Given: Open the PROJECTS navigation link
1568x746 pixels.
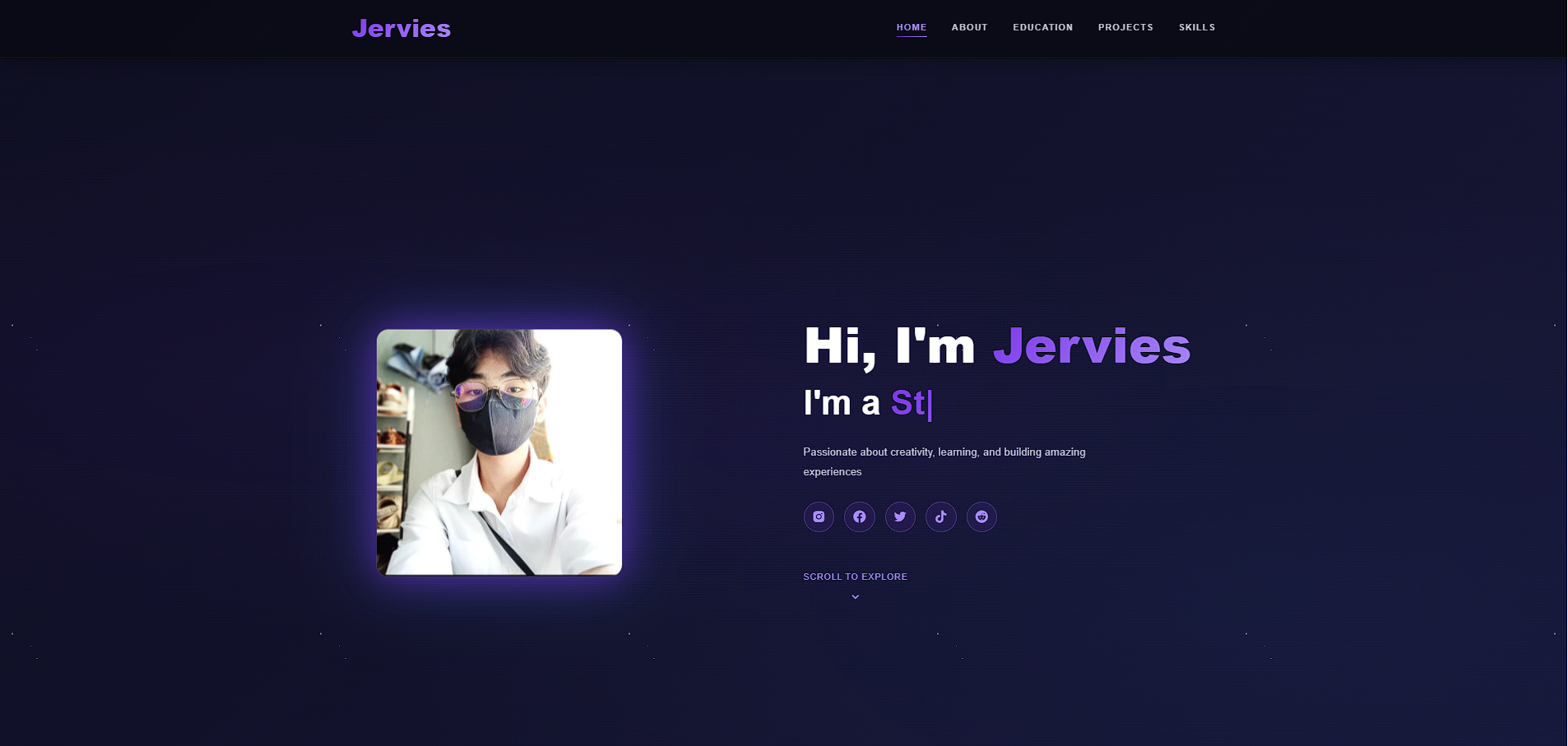Looking at the screenshot, I should [1125, 26].
